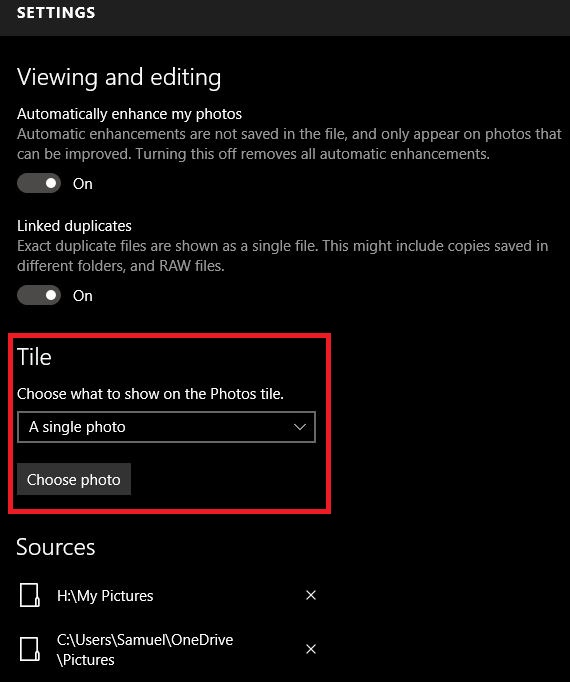Viewport: 570px width, 682px height.
Task: Disable the Linked duplicates switch
Action: [39, 295]
